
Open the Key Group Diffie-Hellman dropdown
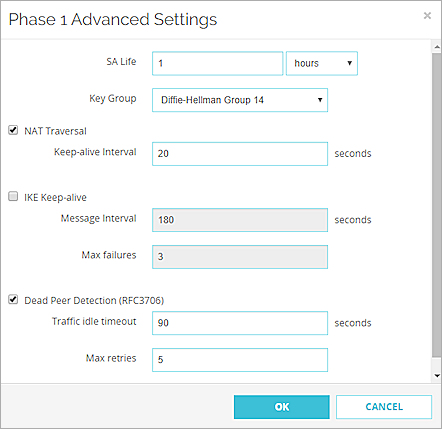click(x=240, y=100)
